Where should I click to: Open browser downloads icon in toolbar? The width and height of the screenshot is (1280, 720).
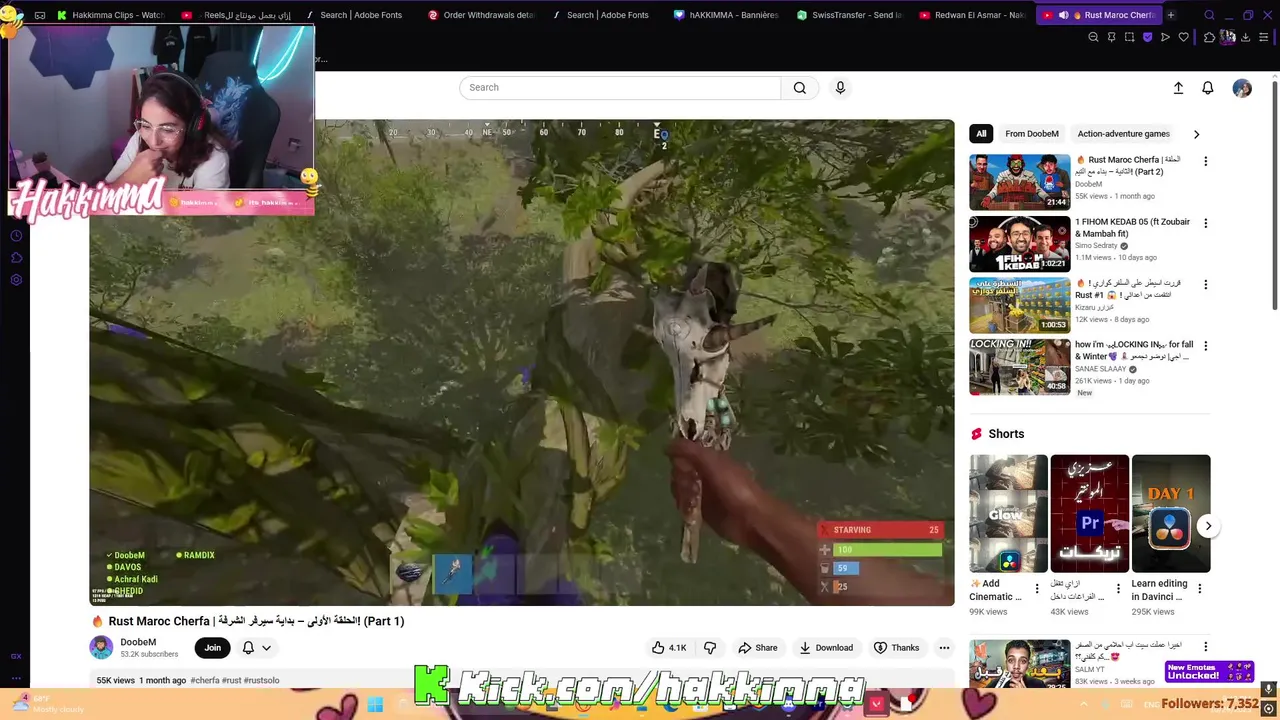pos(1245,37)
